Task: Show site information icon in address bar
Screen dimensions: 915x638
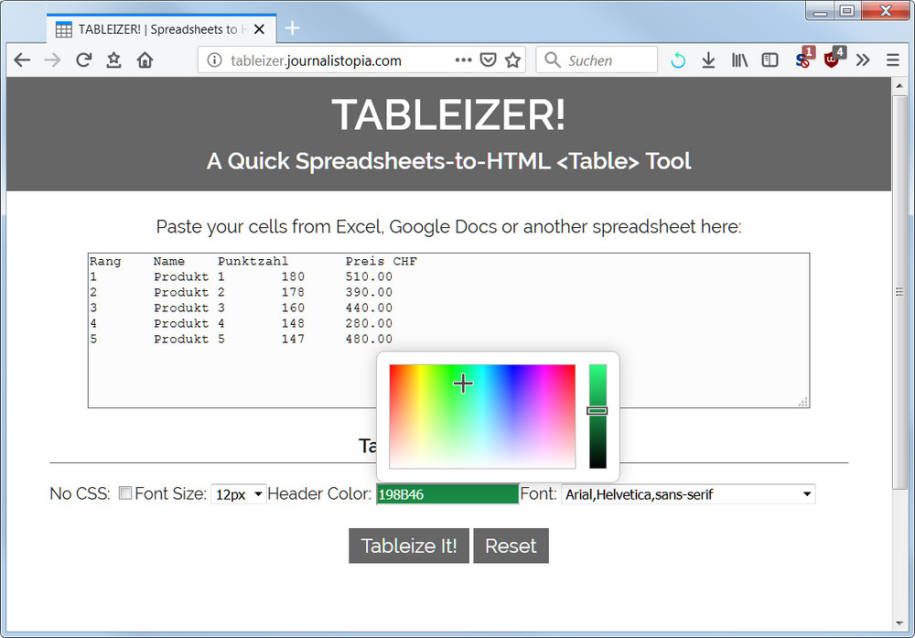Action: 214,60
